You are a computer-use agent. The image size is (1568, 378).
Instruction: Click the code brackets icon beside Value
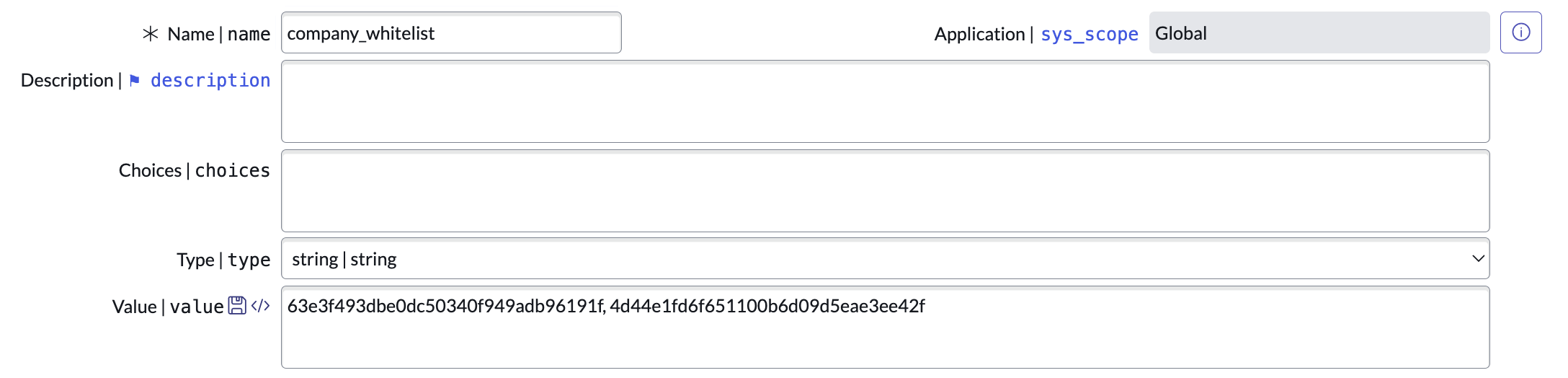tap(260, 306)
